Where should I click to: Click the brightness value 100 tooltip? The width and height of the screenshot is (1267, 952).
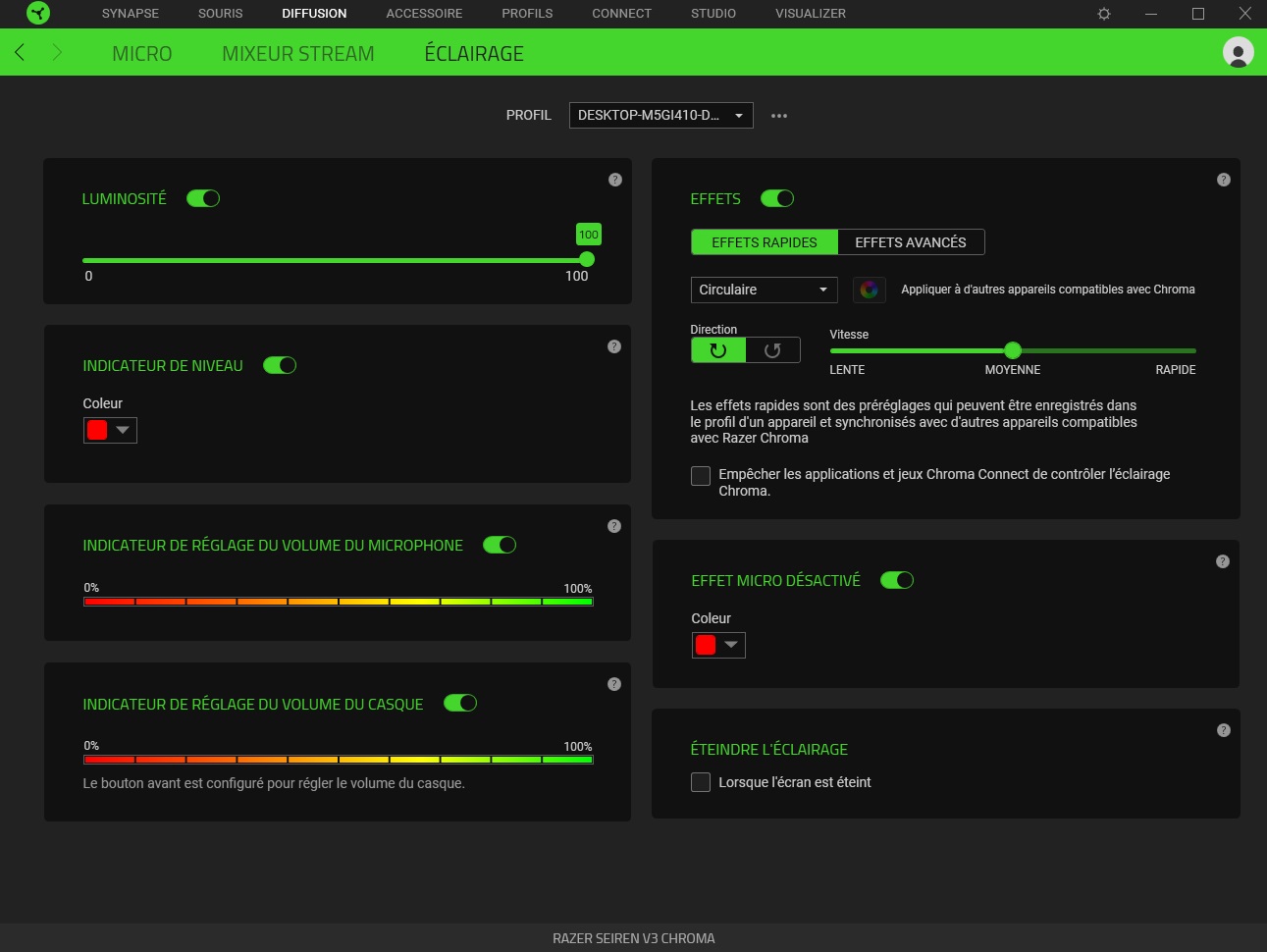point(589,235)
